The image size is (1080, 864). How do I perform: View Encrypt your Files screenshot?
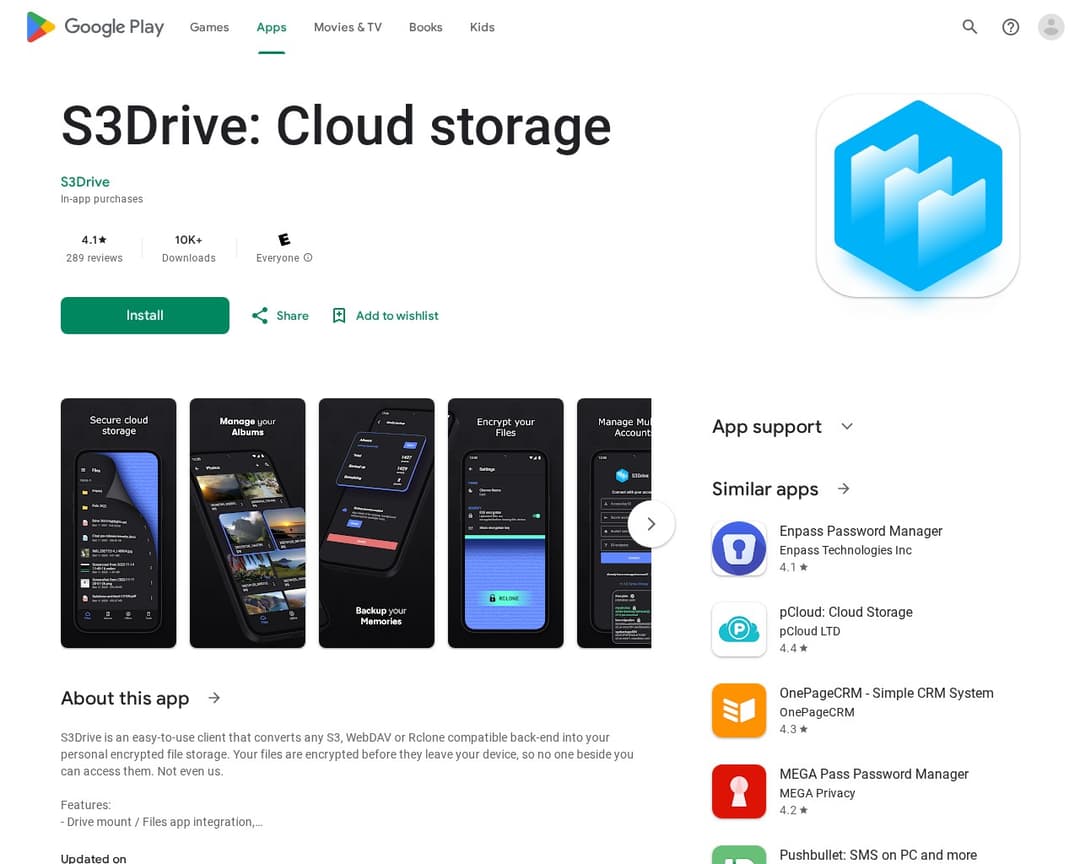(x=506, y=523)
